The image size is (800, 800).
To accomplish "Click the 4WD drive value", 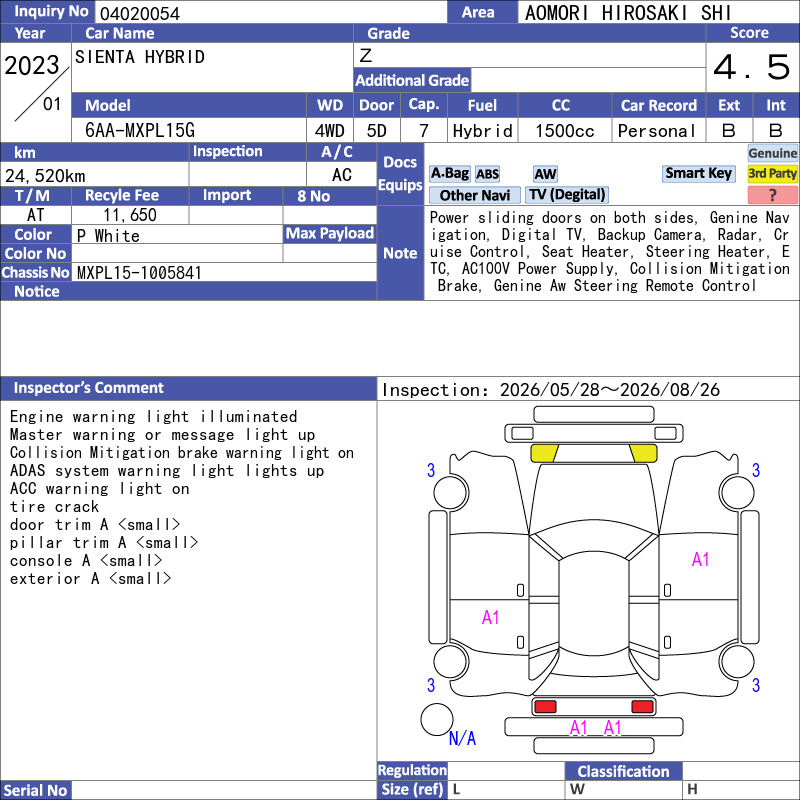I will tap(330, 131).
